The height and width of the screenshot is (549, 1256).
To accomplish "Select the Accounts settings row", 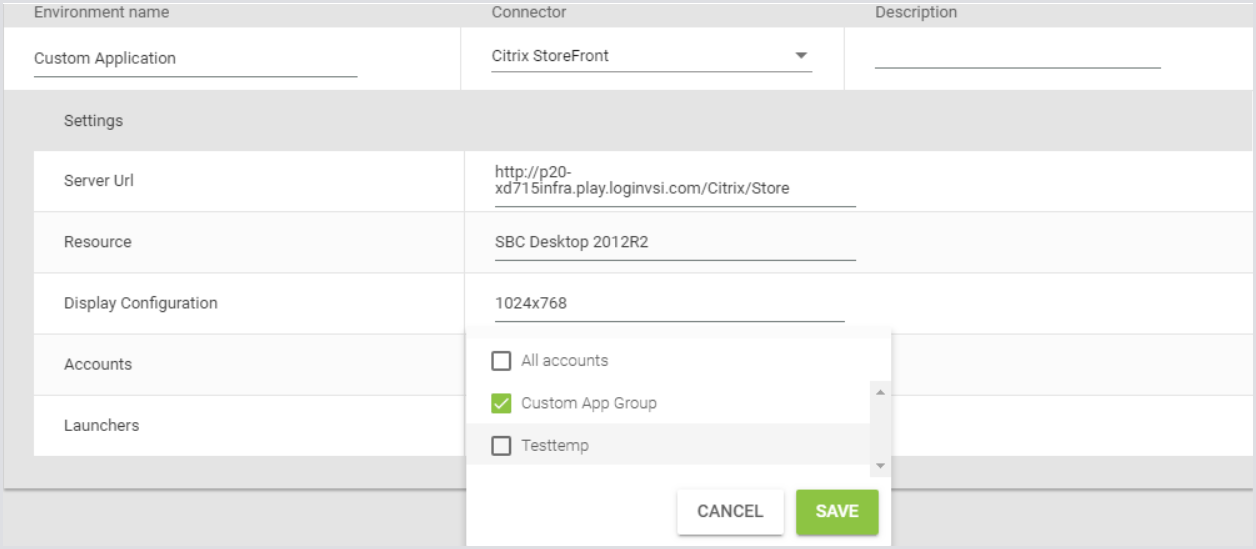I will (x=98, y=364).
